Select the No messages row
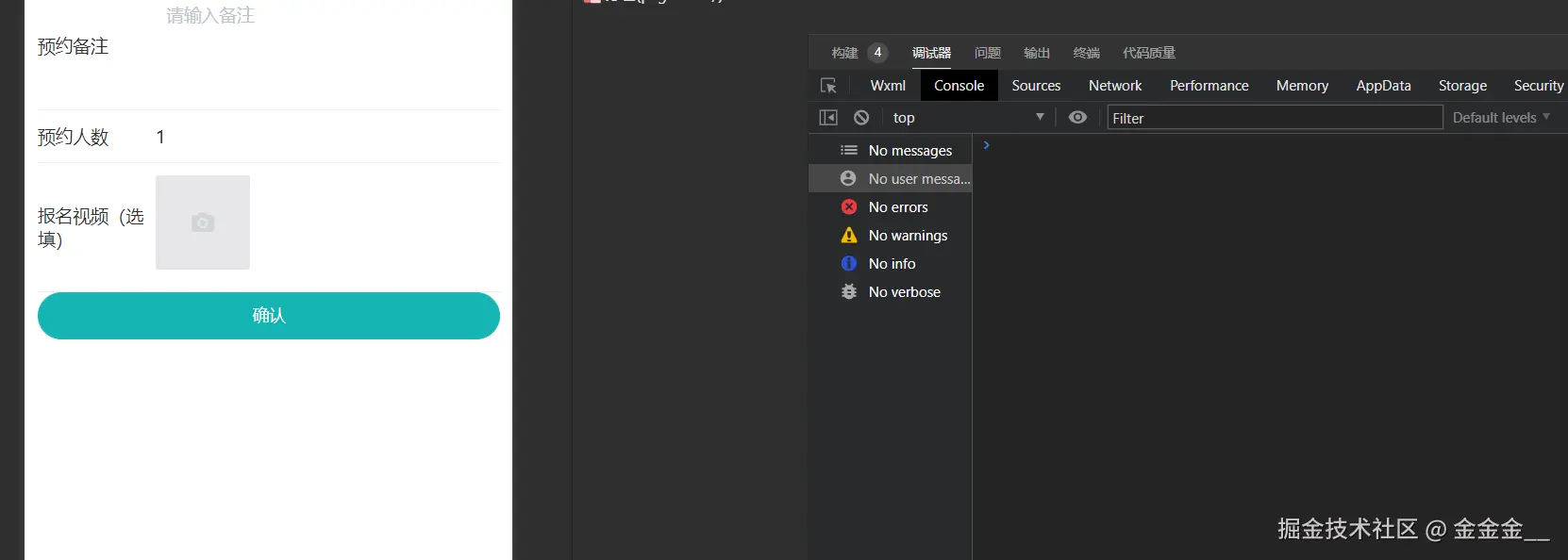This screenshot has height=560, width=1568. point(891,150)
